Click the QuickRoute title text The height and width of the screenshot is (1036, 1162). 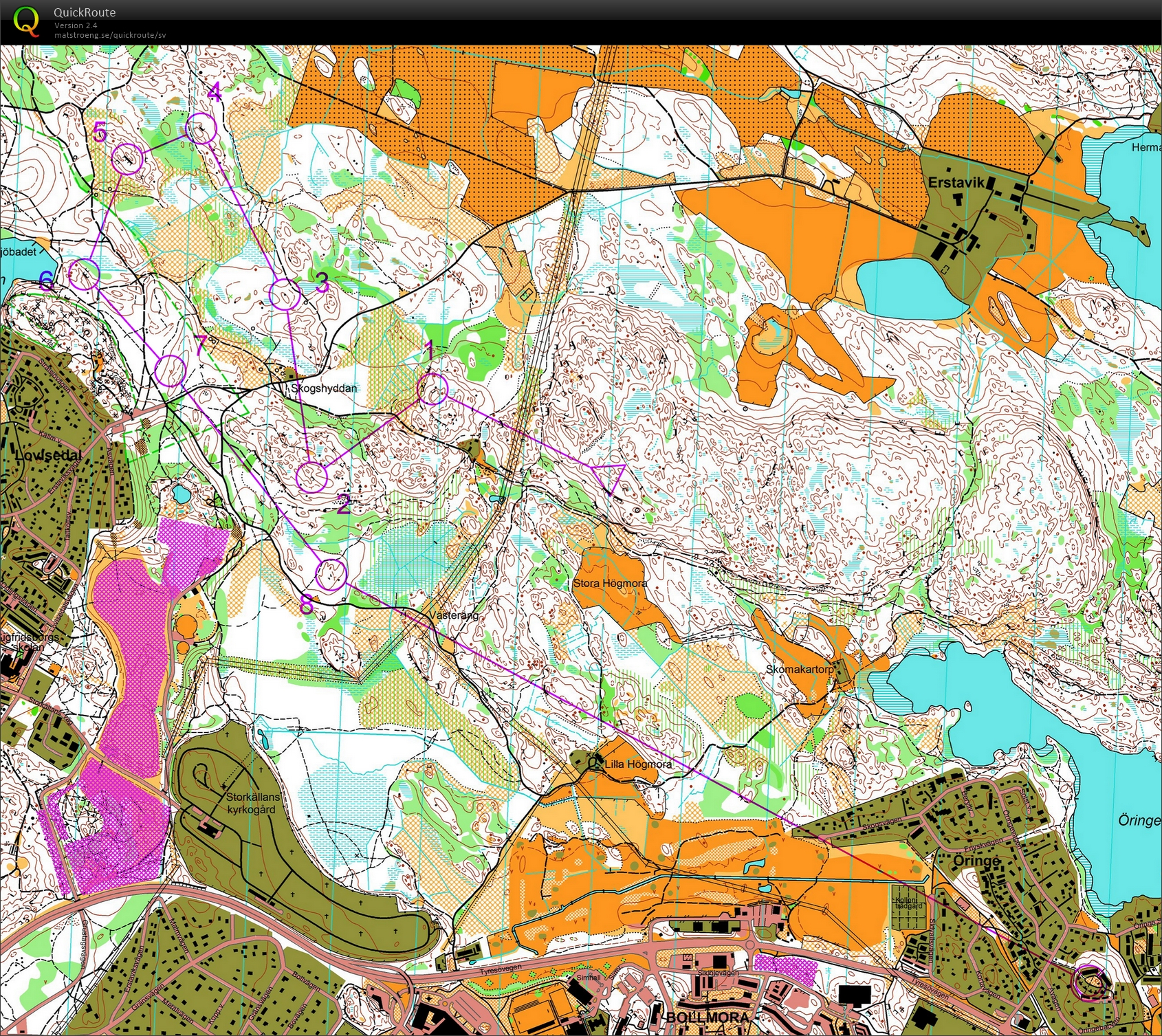point(85,12)
